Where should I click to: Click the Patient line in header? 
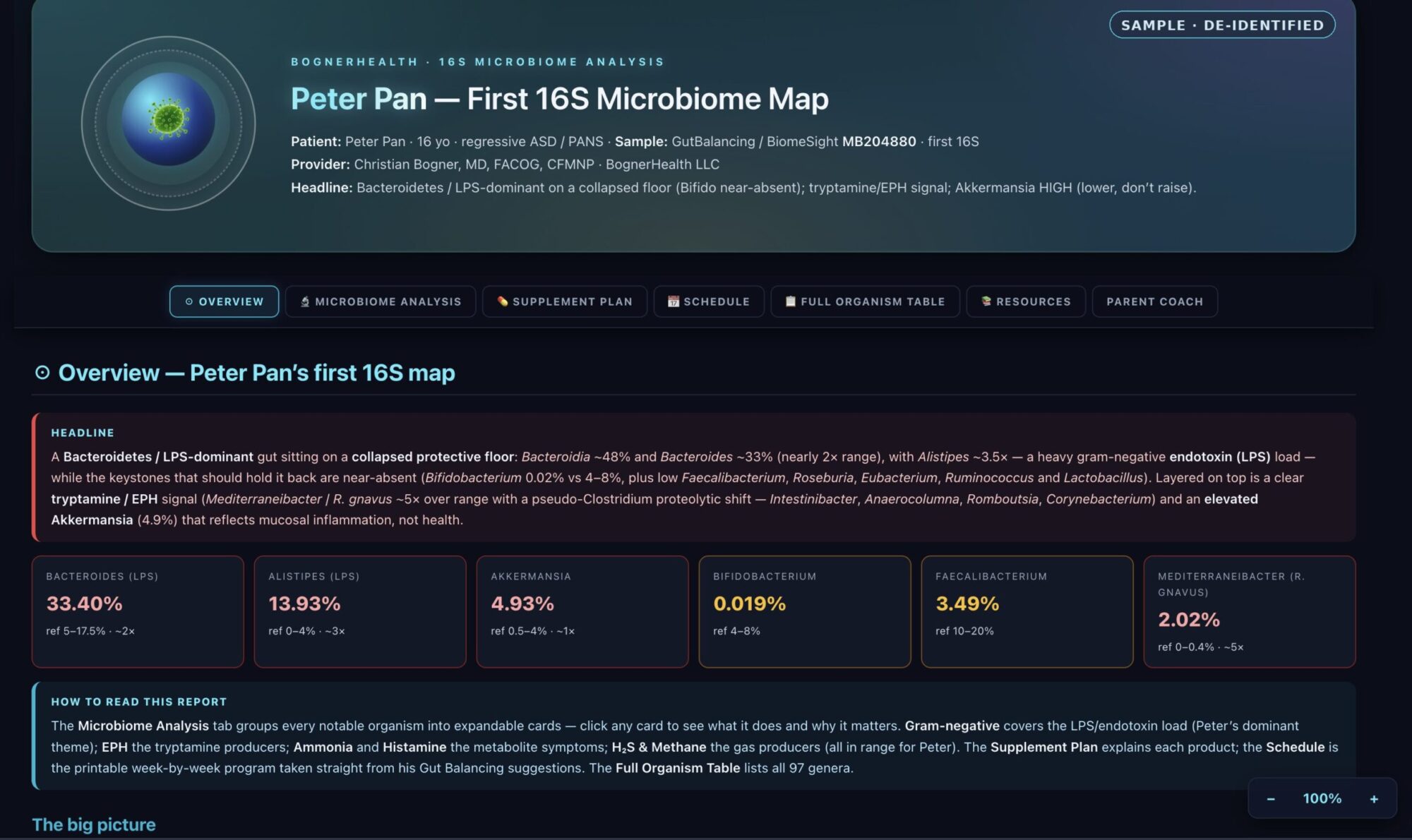point(635,141)
